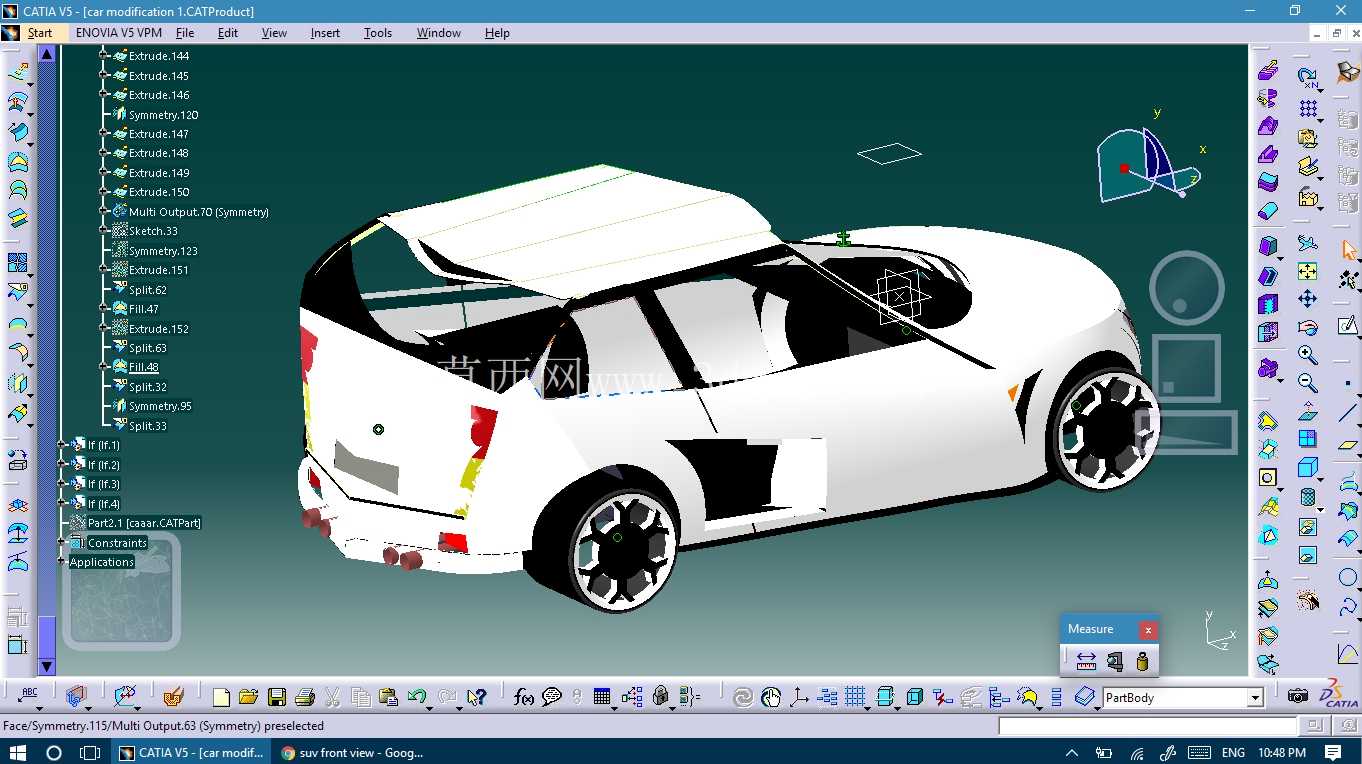Open the Insert menu
The height and width of the screenshot is (764, 1362).
(325, 33)
